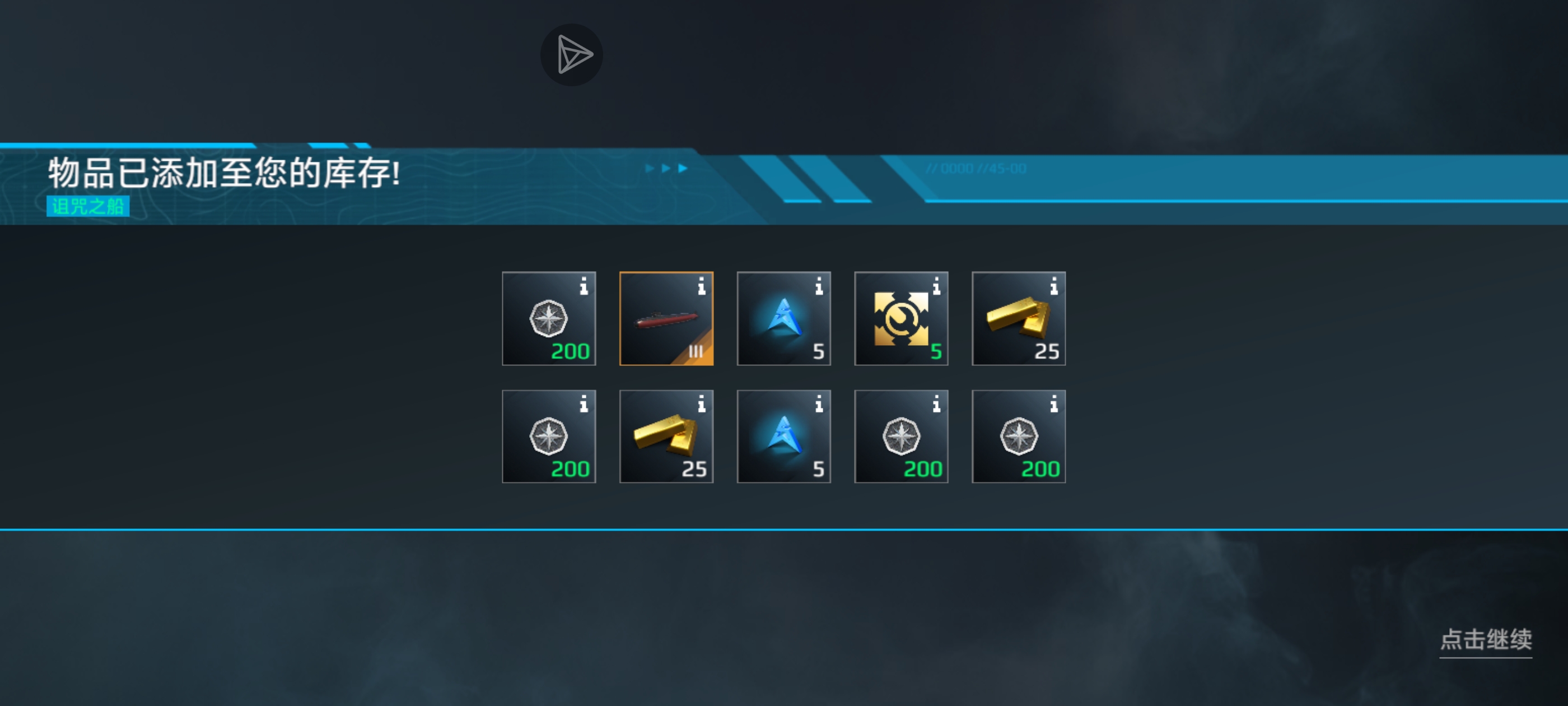This screenshot has height=706, width=1568.
Task: Open info on first-row 200 compass token
Action: (x=584, y=286)
